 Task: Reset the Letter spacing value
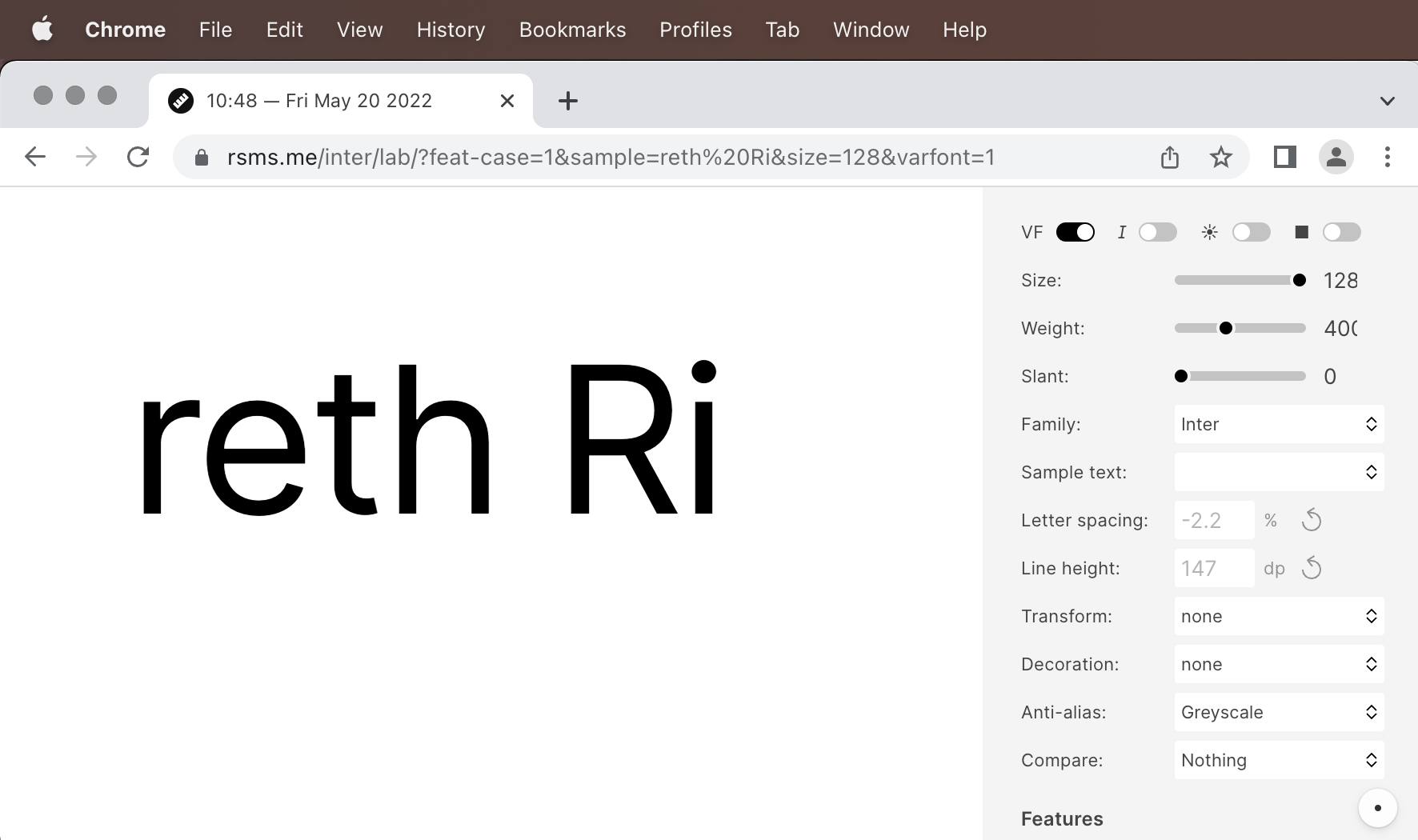click(1312, 520)
